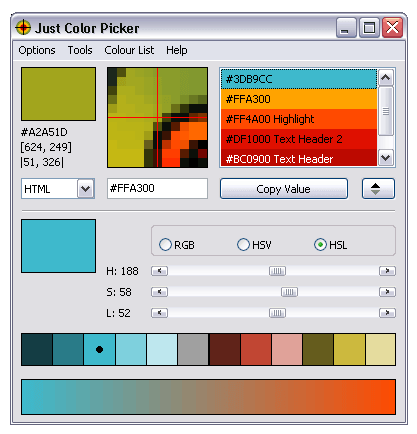Image resolution: width=417 pixels, height=434 pixels.
Task: Click the L slider thumb
Action: pos(277,313)
